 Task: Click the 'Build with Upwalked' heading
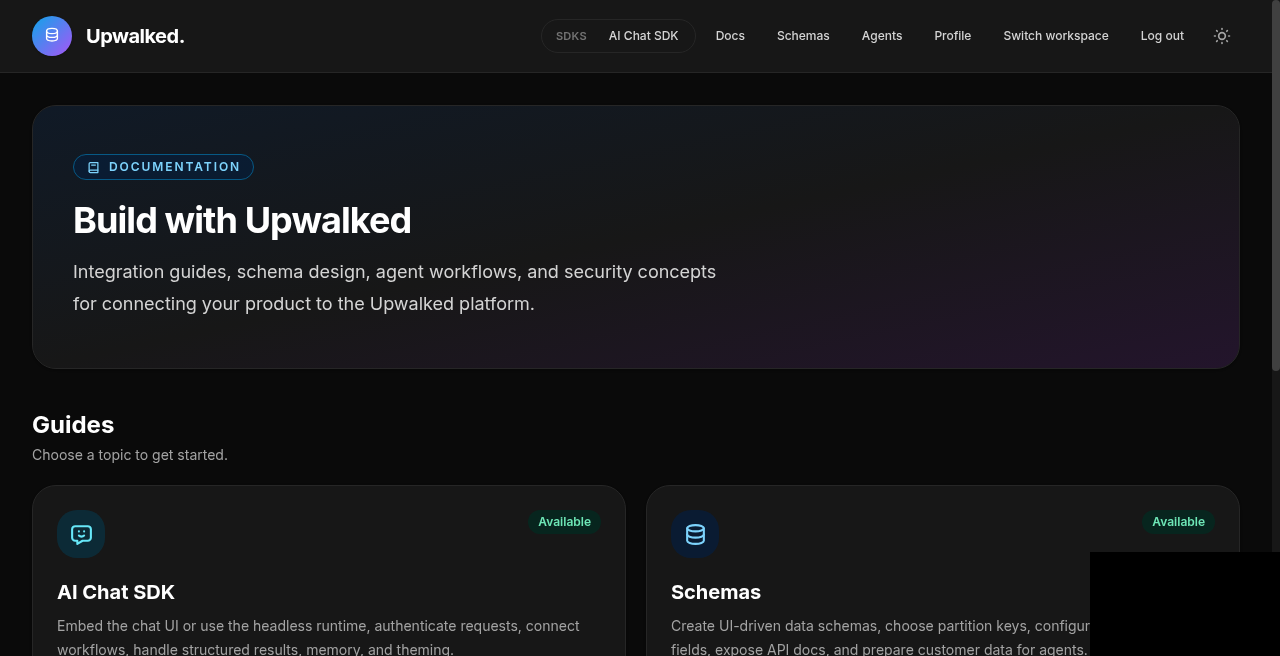point(242,220)
